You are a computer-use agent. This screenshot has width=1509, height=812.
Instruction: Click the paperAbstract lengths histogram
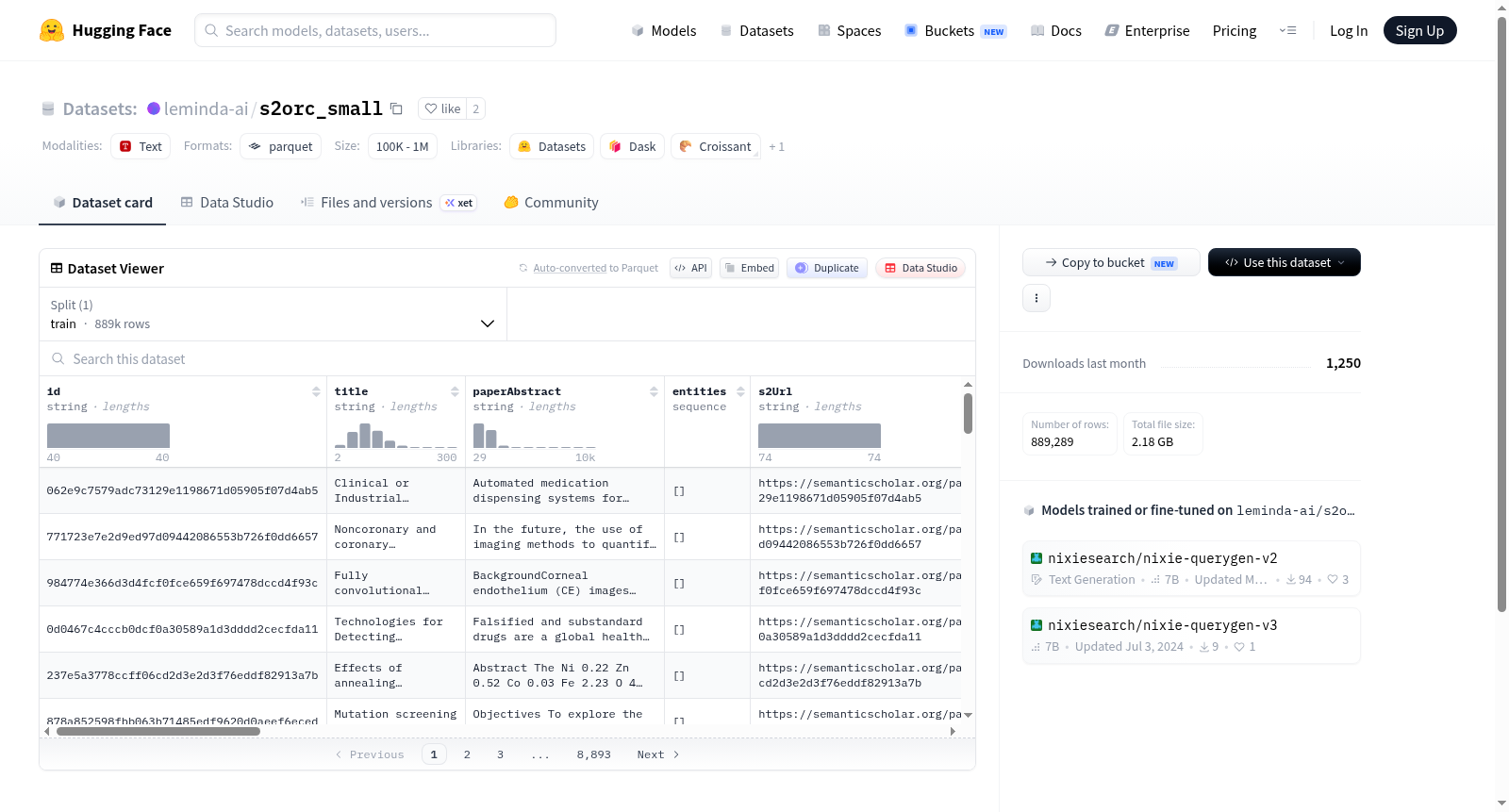535,436
